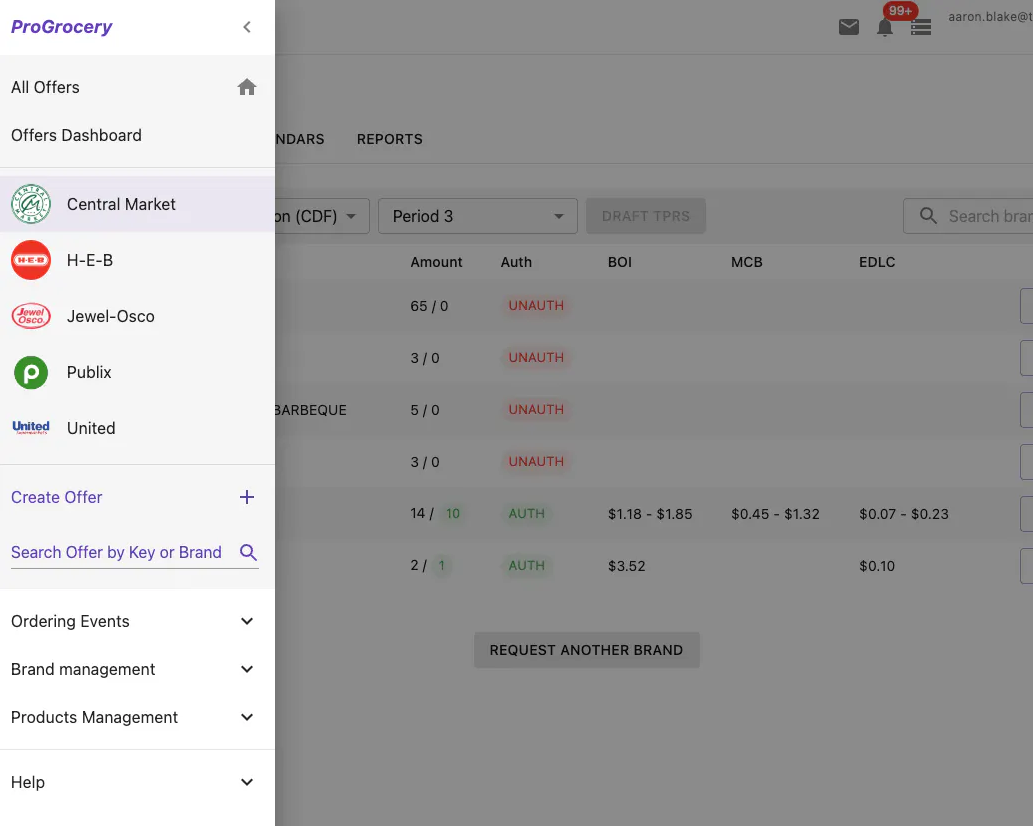Open the notifications bell
The image size is (1033, 826).
point(885,28)
